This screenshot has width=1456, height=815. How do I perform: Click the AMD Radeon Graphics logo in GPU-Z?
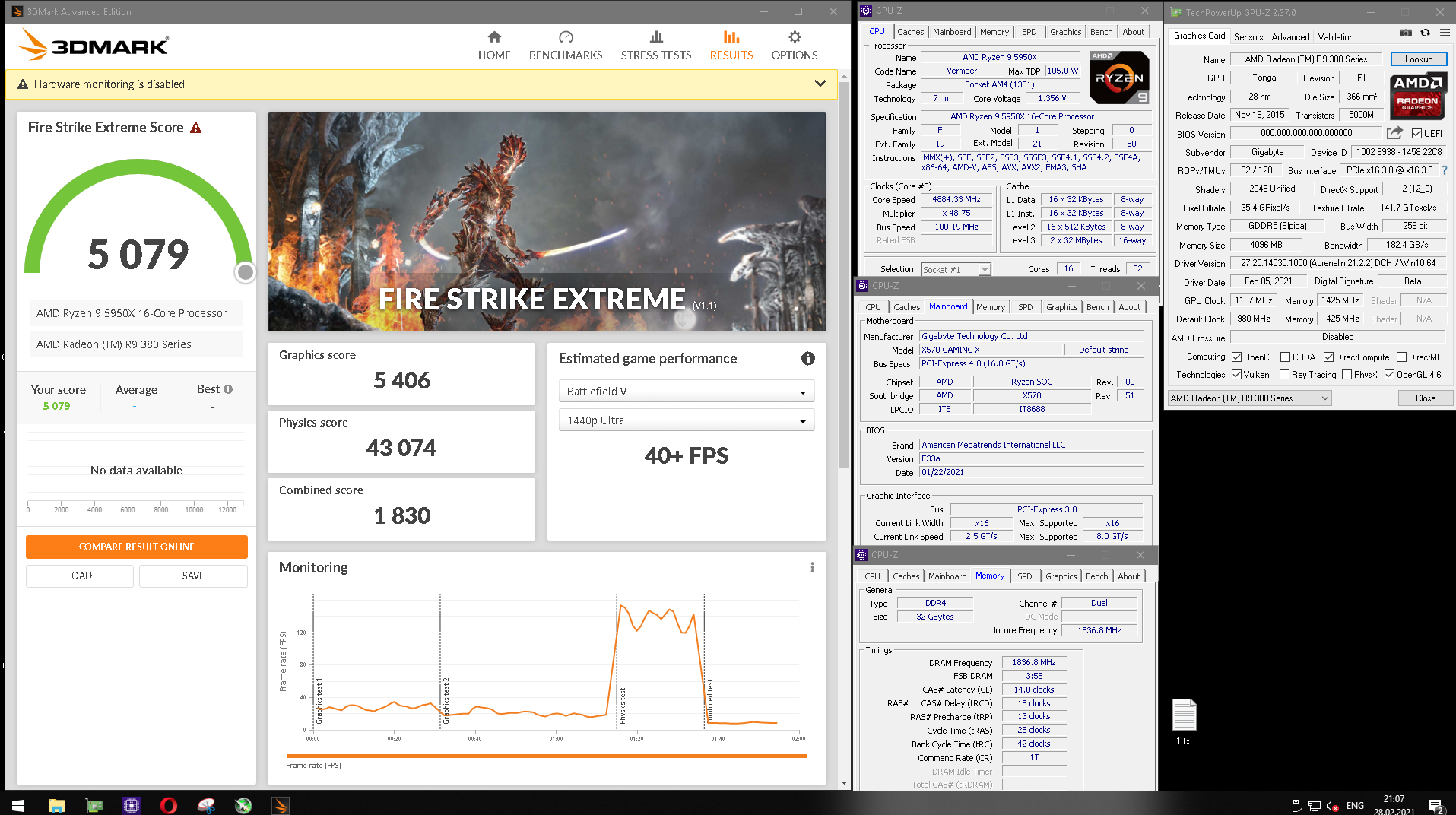coord(1417,96)
